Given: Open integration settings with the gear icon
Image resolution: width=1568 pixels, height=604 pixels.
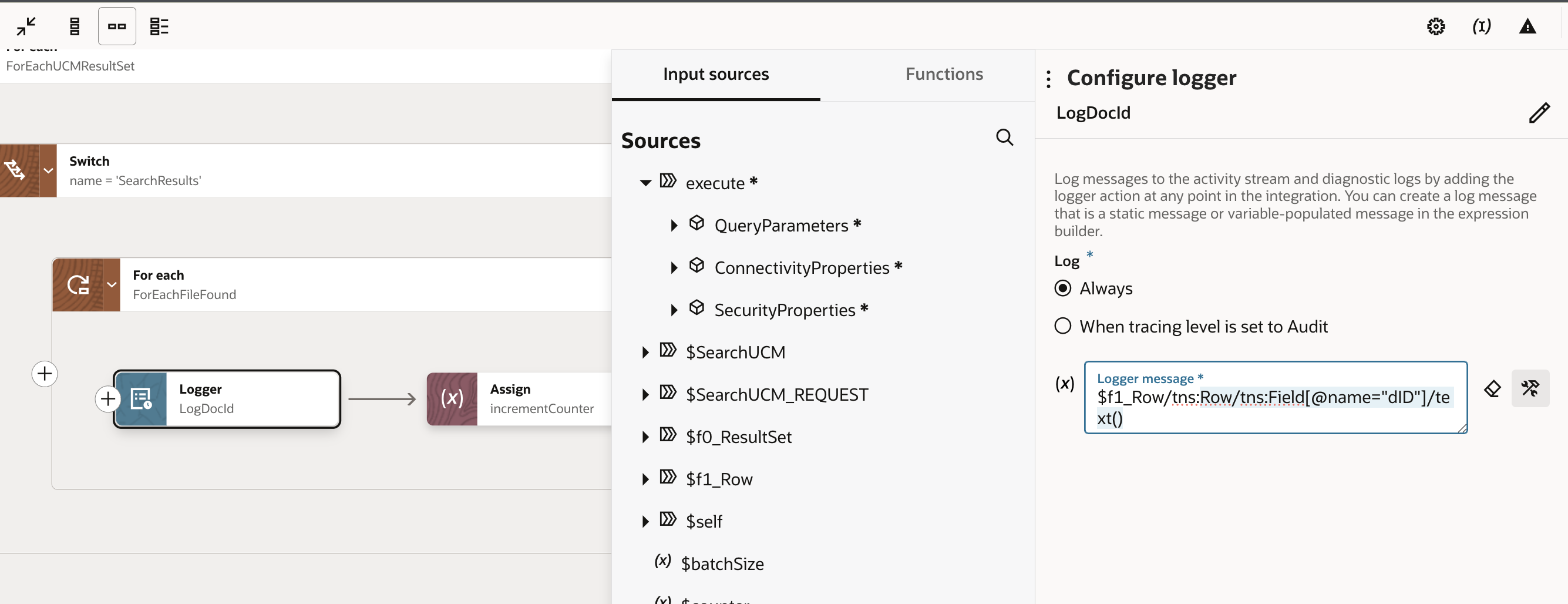Looking at the screenshot, I should 1436,26.
